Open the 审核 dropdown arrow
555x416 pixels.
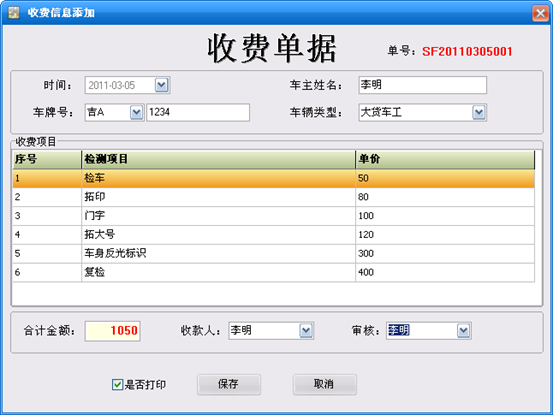click(x=463, y=331)
